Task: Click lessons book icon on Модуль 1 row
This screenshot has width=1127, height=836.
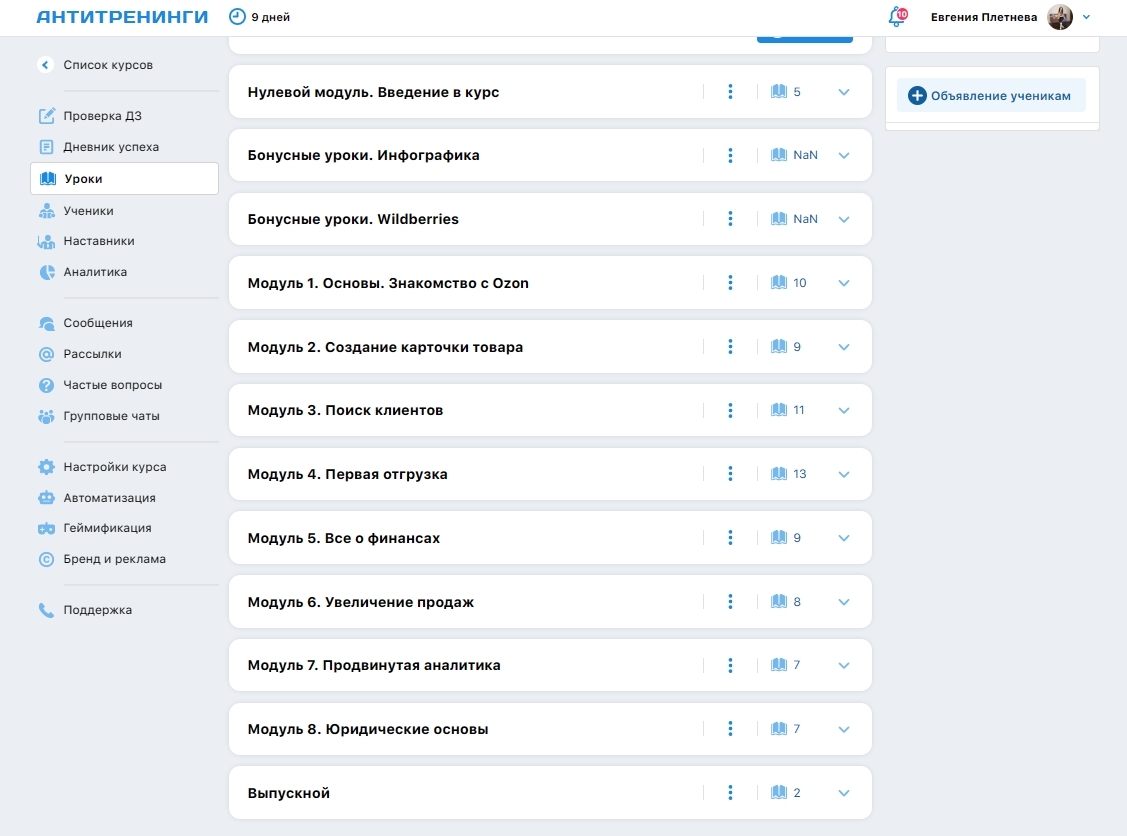Action: [779, 283]
